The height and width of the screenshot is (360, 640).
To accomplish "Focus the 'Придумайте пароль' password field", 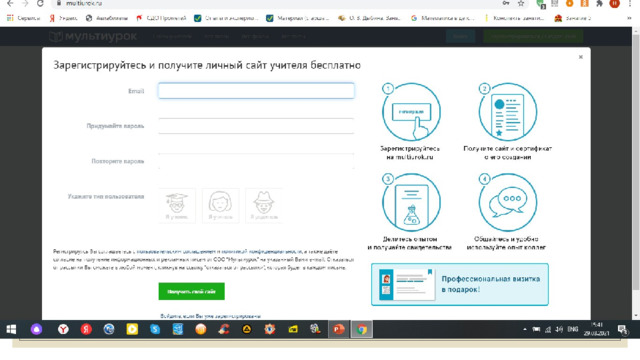I will click(256, 126).
